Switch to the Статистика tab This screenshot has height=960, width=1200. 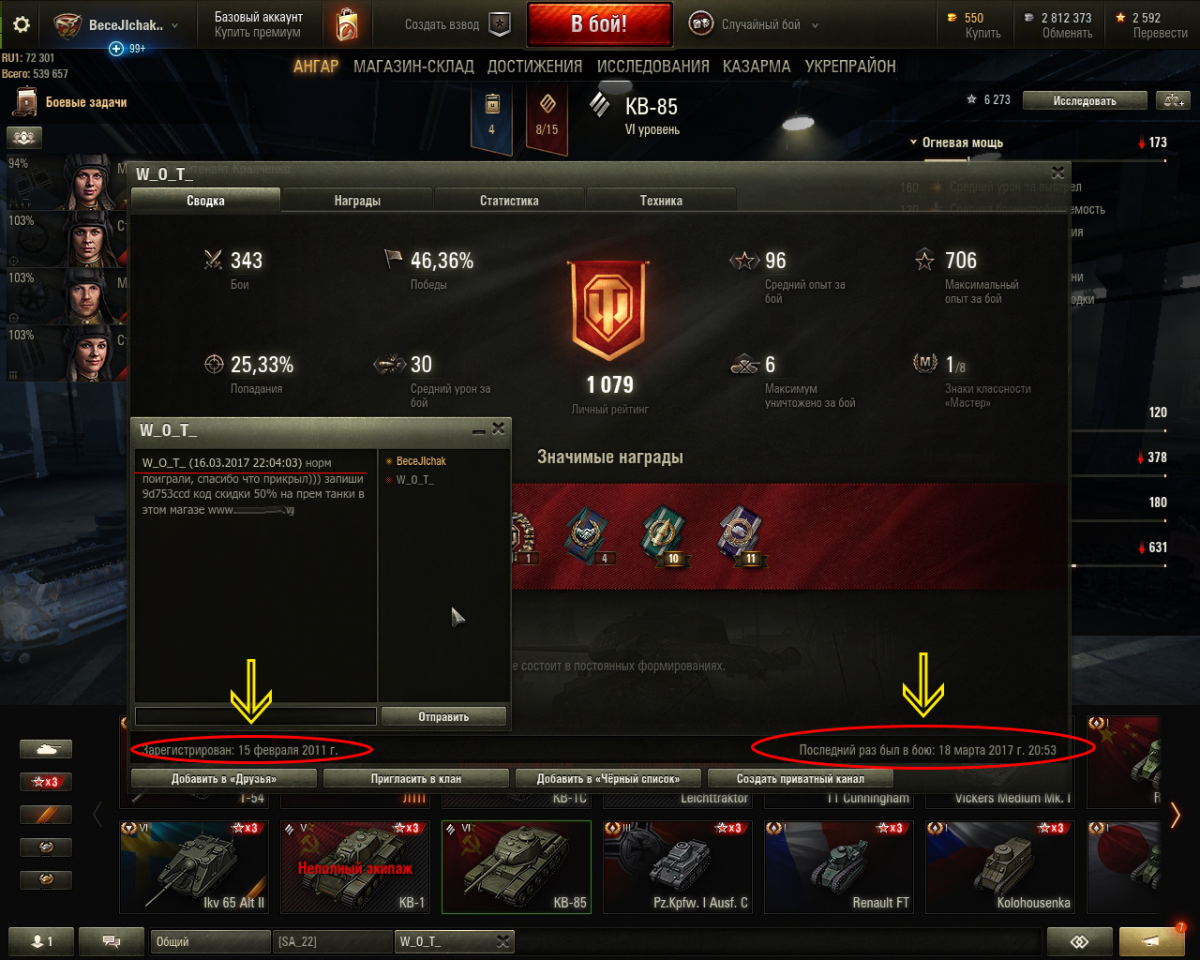coord(509,200)
